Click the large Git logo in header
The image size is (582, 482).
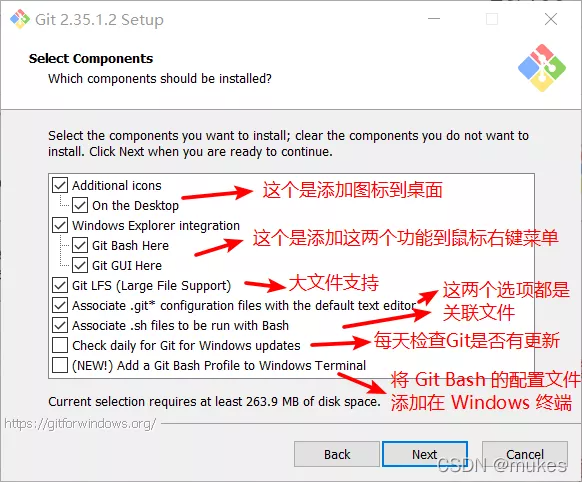tap(542, 68)
